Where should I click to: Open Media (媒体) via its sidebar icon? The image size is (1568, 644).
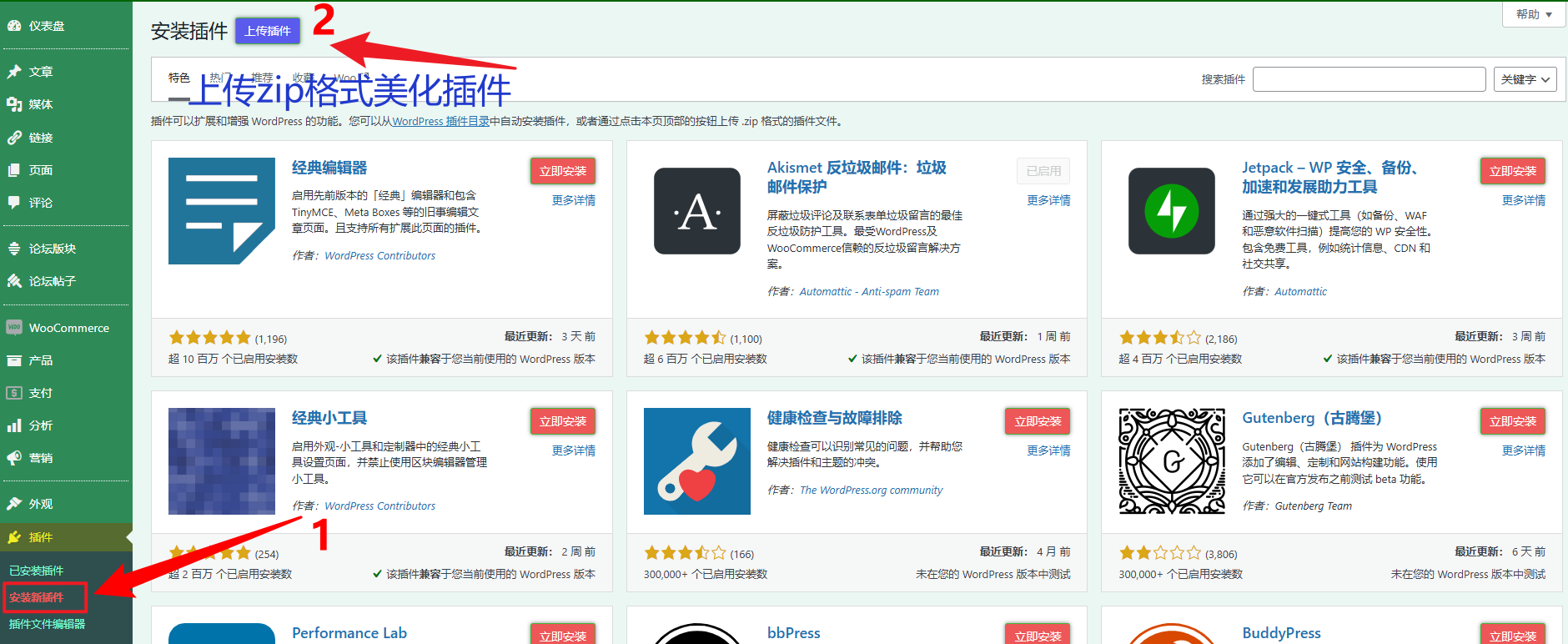(14, 104)
